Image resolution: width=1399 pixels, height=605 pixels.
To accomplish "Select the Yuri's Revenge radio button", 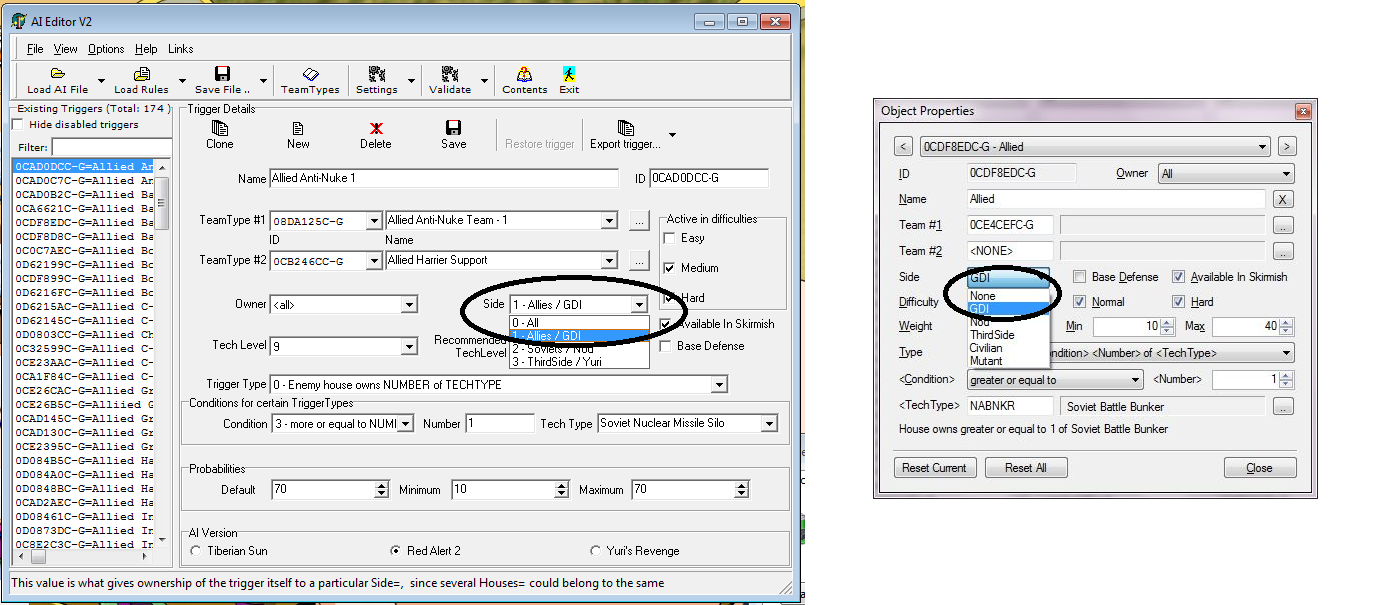I will [597, 551].
